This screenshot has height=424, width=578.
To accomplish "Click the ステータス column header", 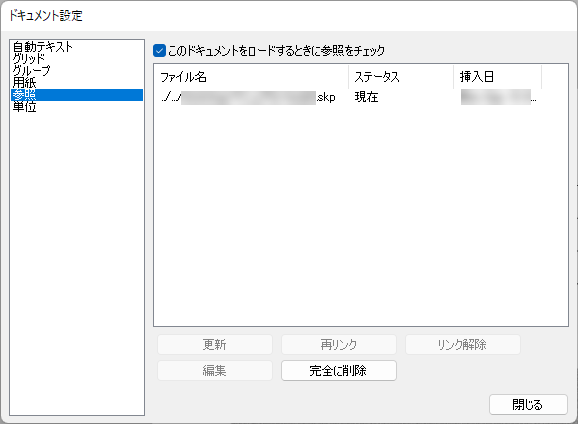I will click(x=401, y=77).
